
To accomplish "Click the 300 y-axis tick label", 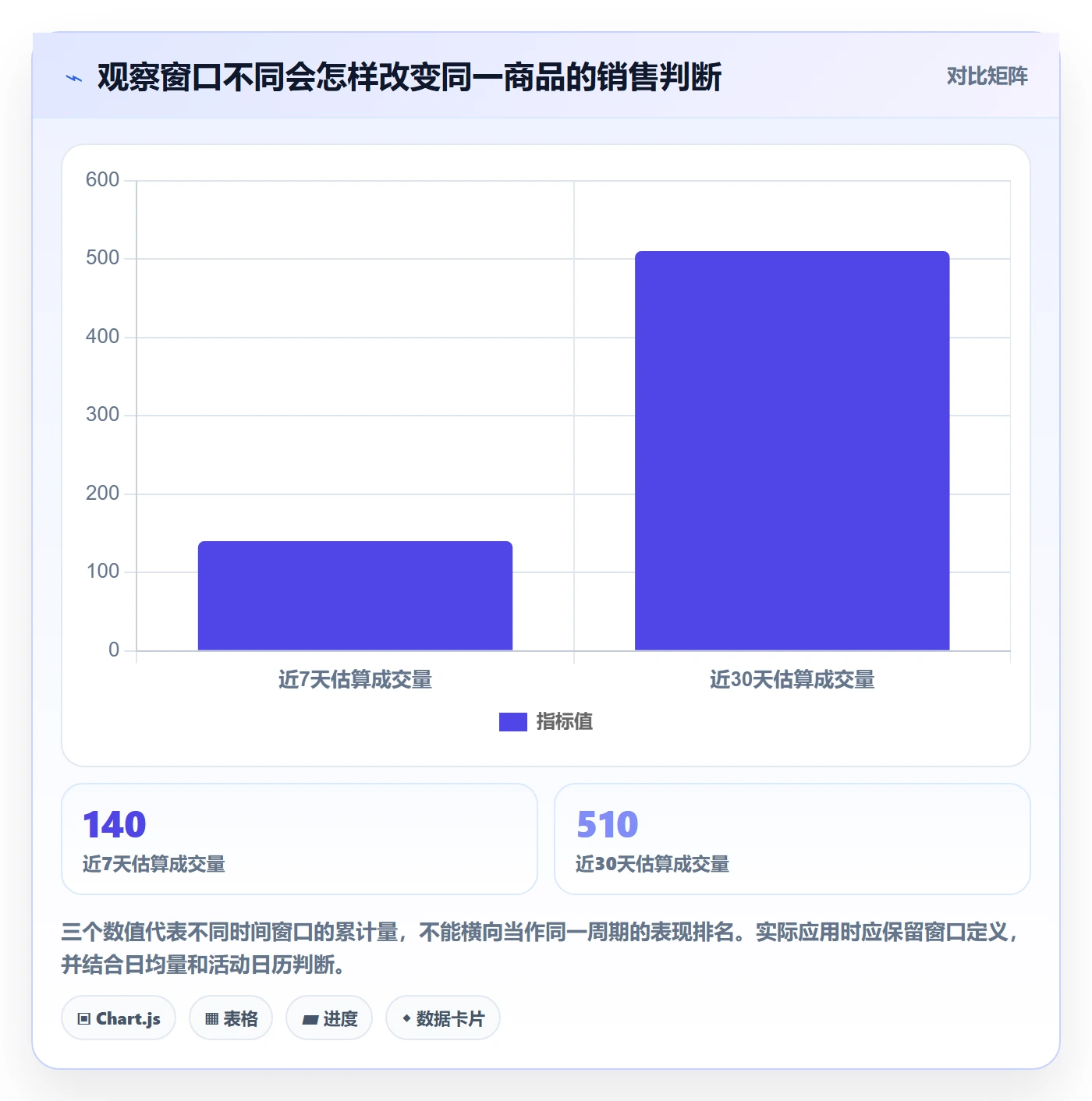I will click(102, 415).
